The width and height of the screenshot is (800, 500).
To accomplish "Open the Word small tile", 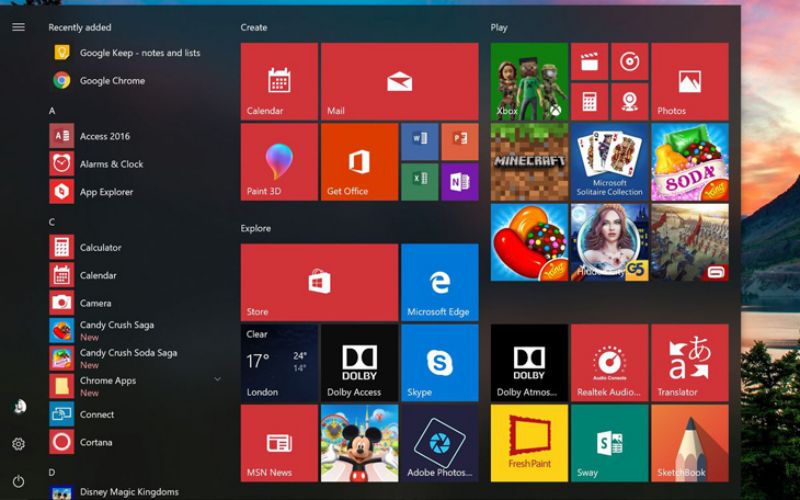I will tap(419, 141).
